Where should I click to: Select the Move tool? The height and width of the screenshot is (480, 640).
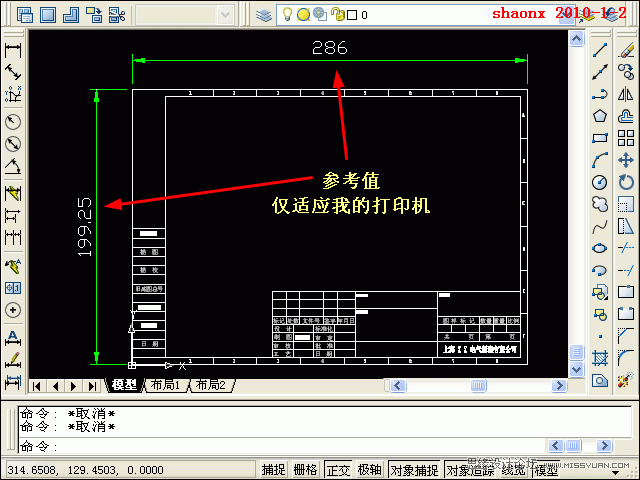click(x=626, y=160)
